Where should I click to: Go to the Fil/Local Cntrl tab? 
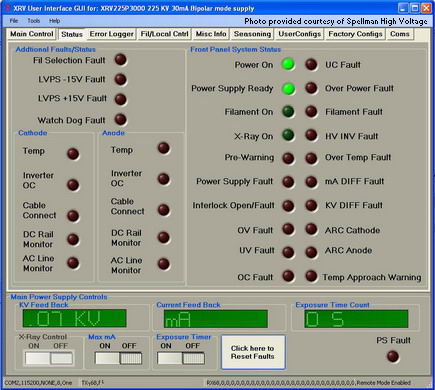164,34
